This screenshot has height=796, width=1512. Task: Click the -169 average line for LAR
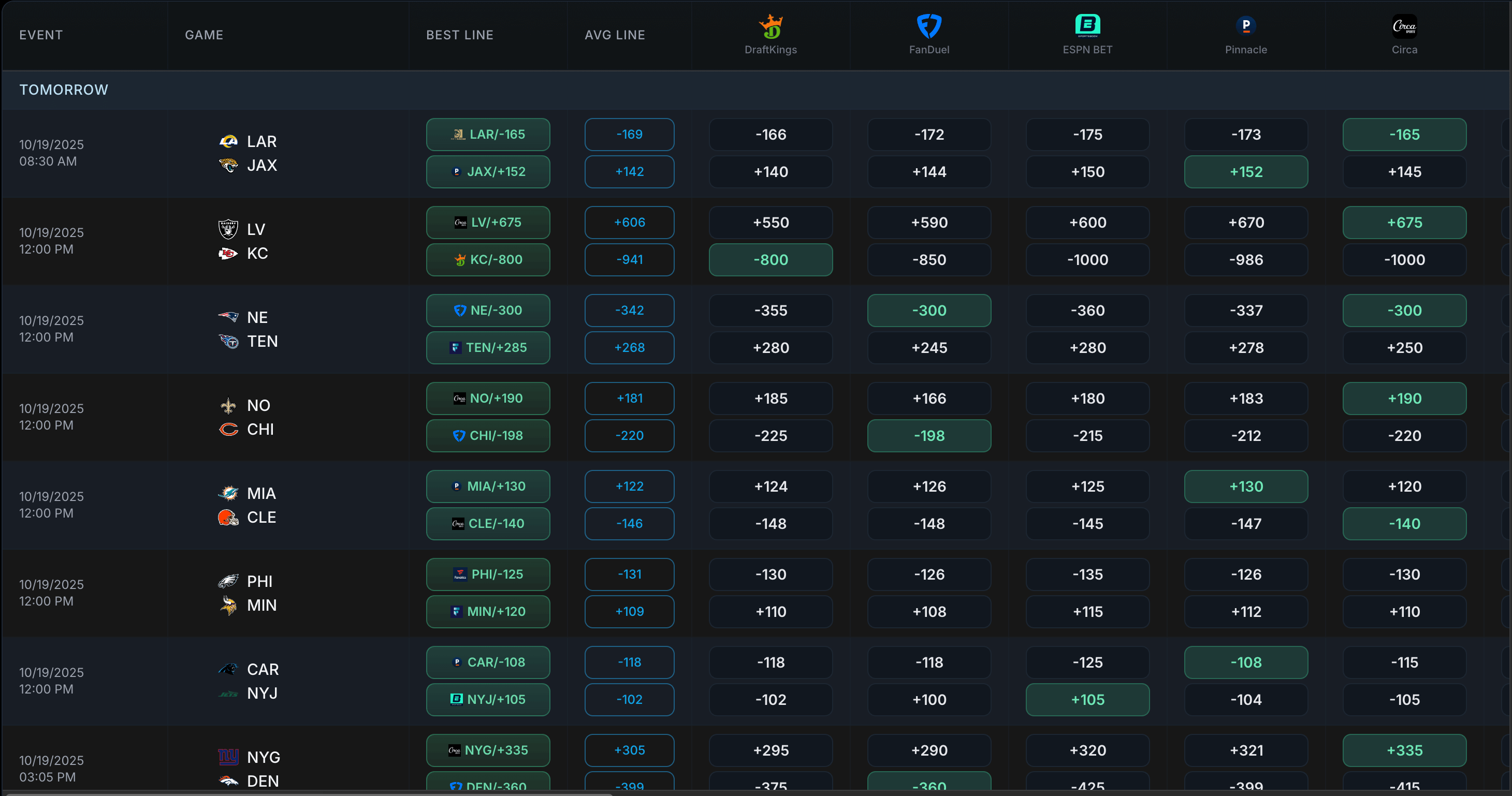click(x=629, y=135)
